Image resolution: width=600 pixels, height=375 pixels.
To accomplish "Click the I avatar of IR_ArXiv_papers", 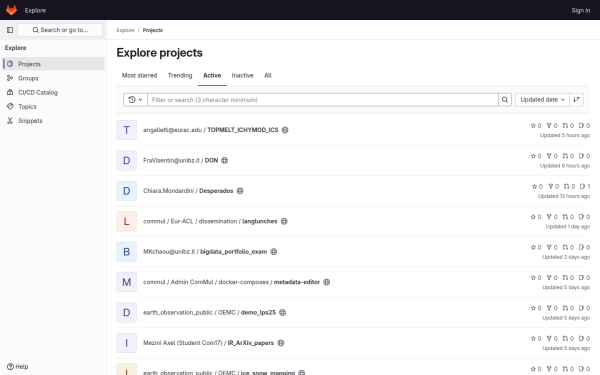I will click(x=127, y=343).
